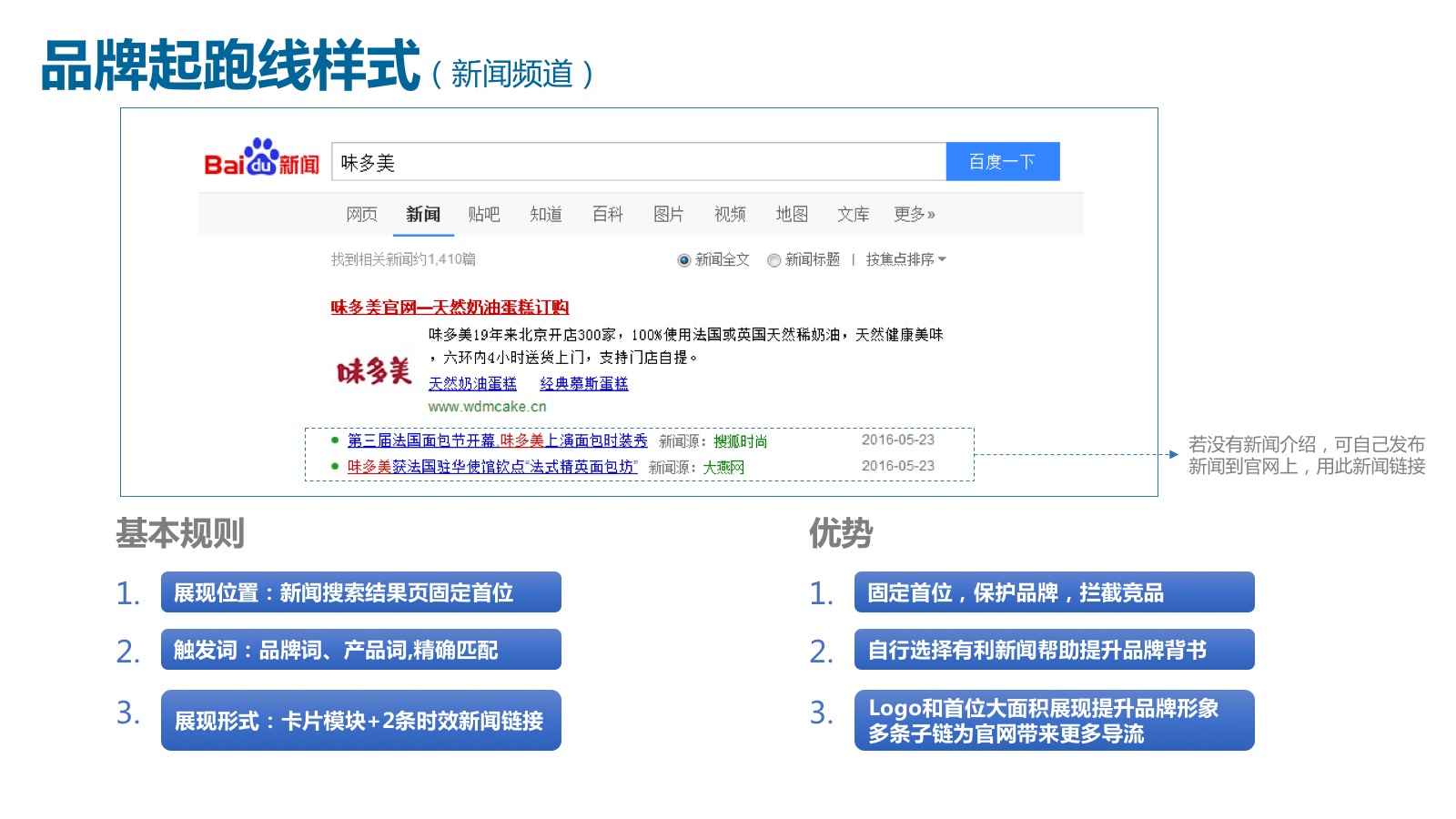Click the 百度一下 search button
This screenshot has height=819, width=1456.
pos(1002,162)
